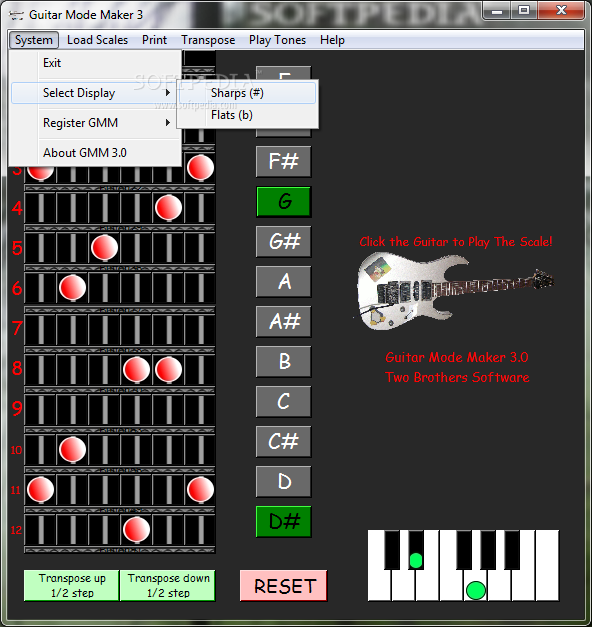Click the Guitar Mode Maker title bar icon

[x=16, y=15]
